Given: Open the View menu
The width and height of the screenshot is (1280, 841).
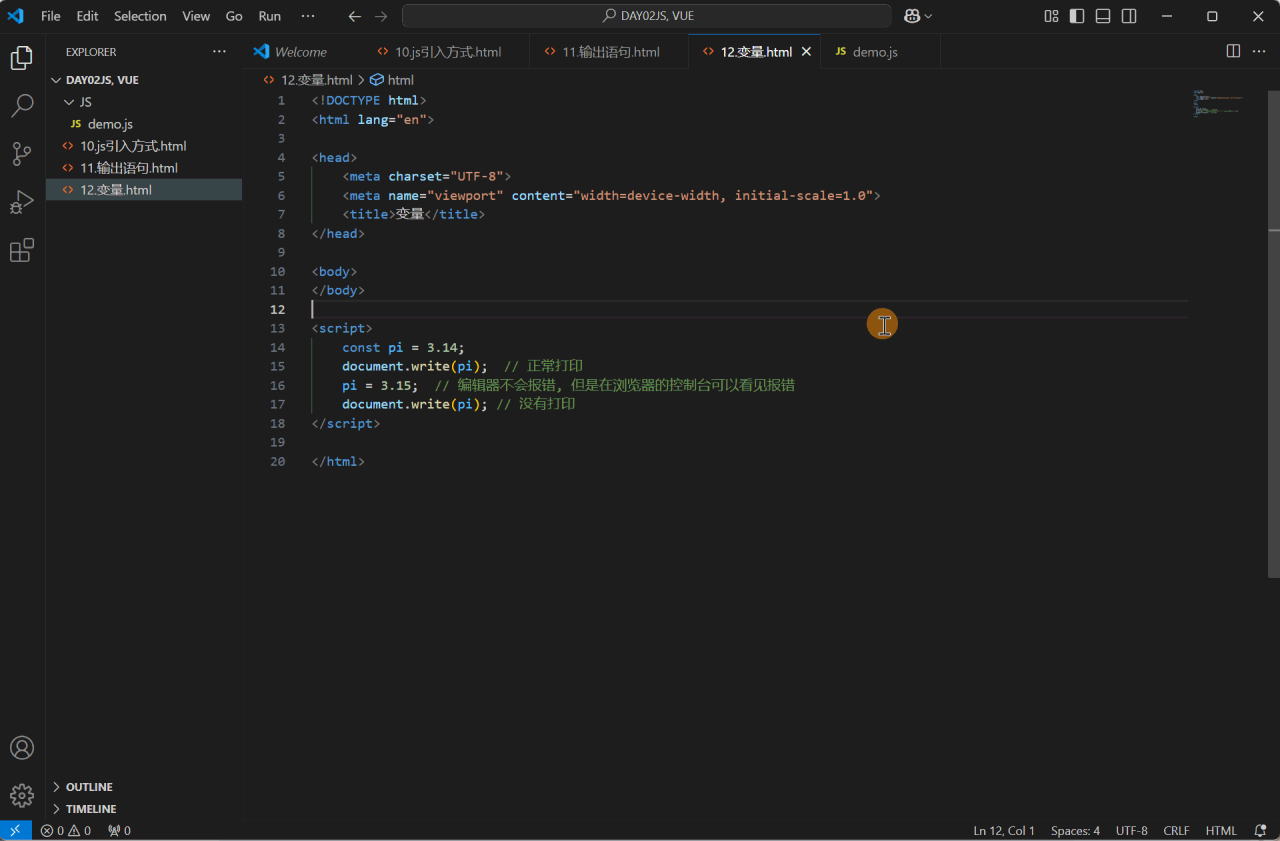Looking at the screenshot, I should pyautogui.click(x=196, y=16).
